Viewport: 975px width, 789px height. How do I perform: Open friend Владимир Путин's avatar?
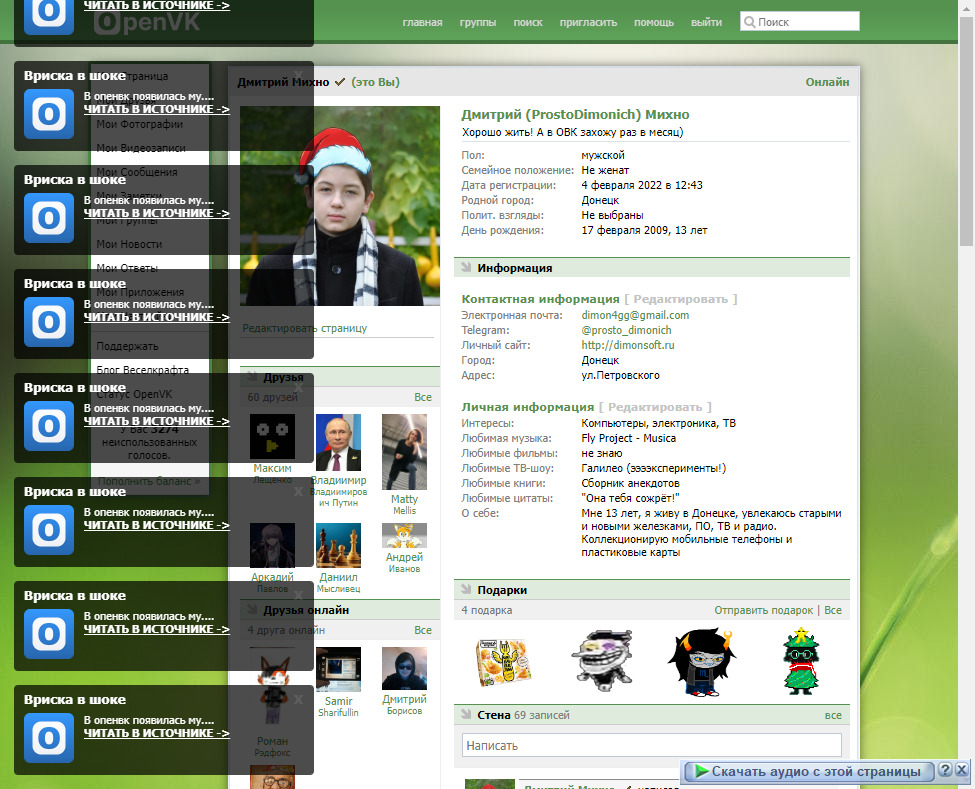[338, 443]
